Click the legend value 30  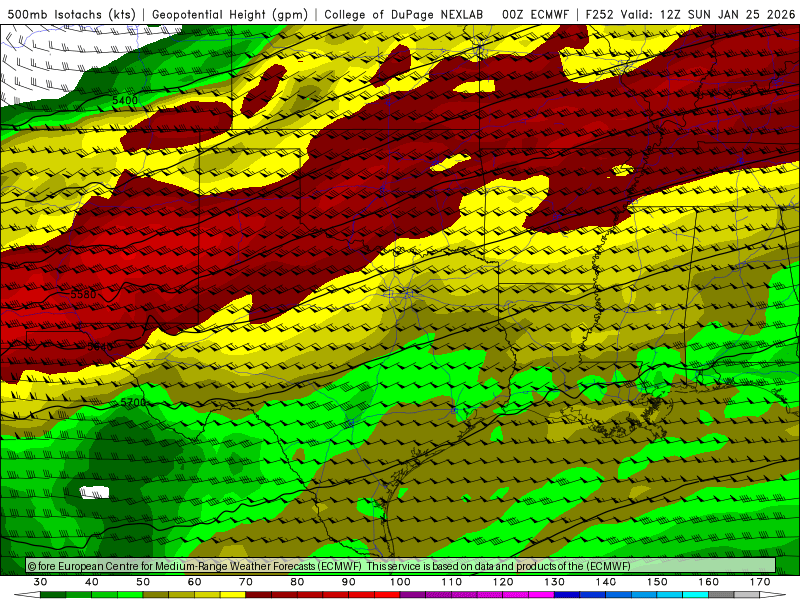click(x=40, y=582)
